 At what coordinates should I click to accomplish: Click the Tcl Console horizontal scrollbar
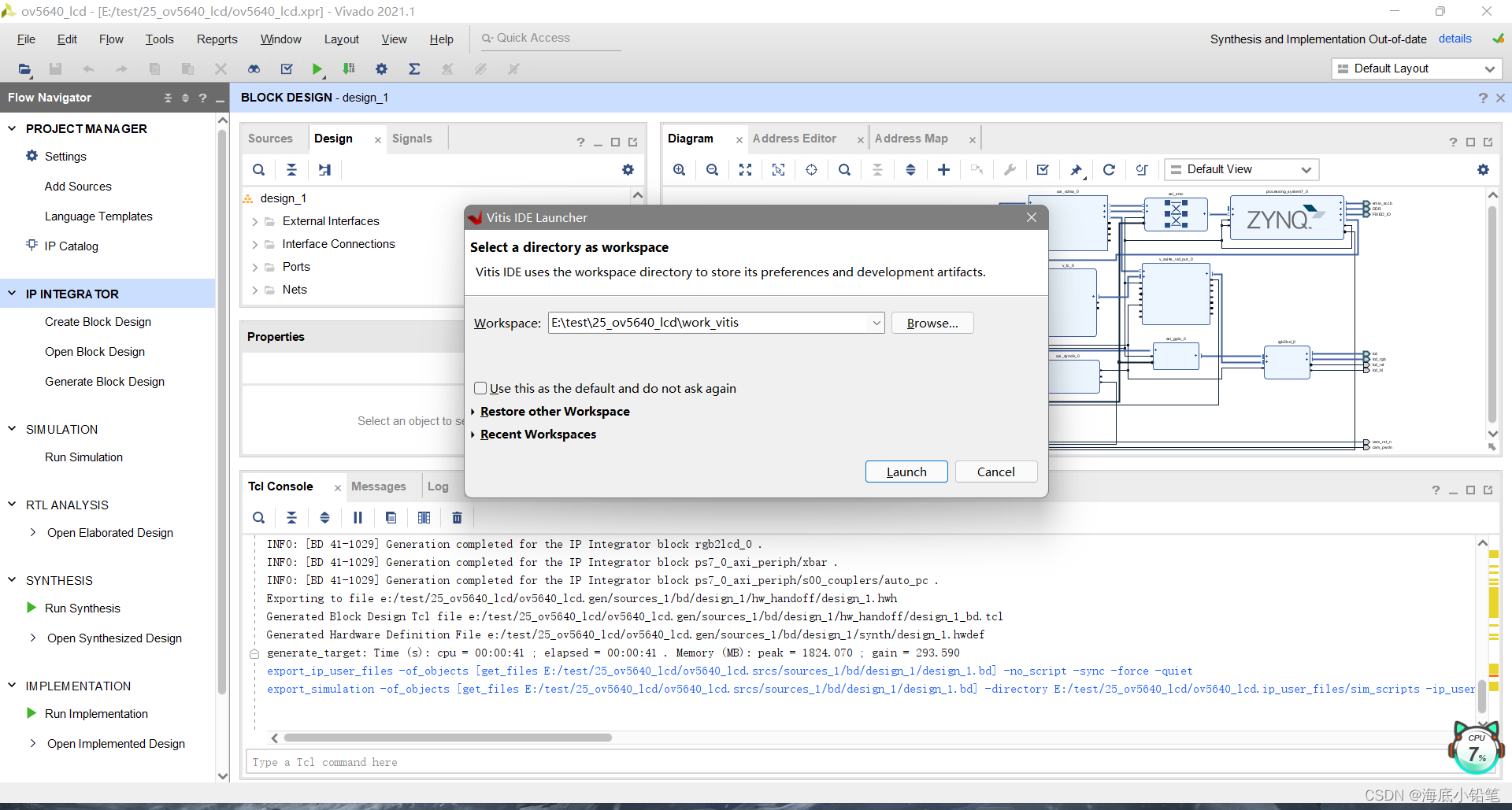[x=447, y=738]
